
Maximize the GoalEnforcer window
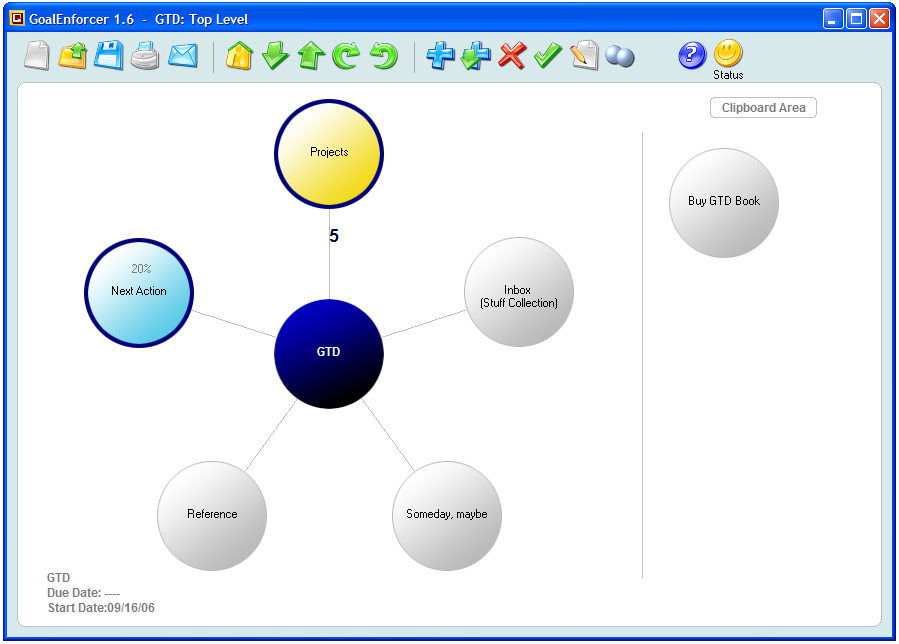[857, 18]
